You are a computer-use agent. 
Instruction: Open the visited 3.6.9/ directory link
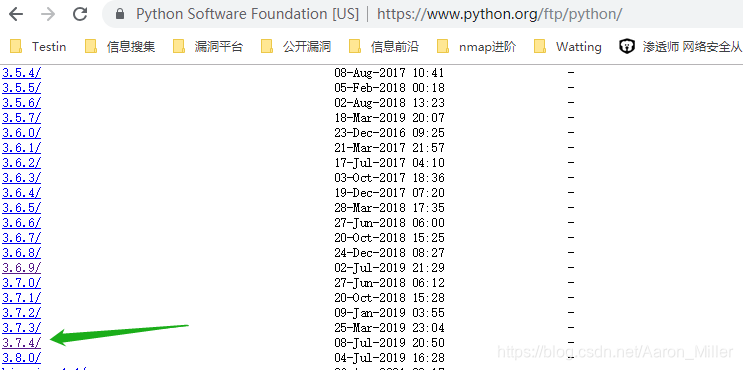point(21,268)
